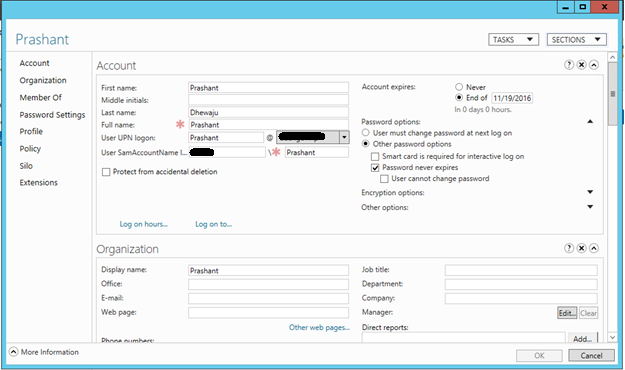Open the Other web pages link

(319, 327)
